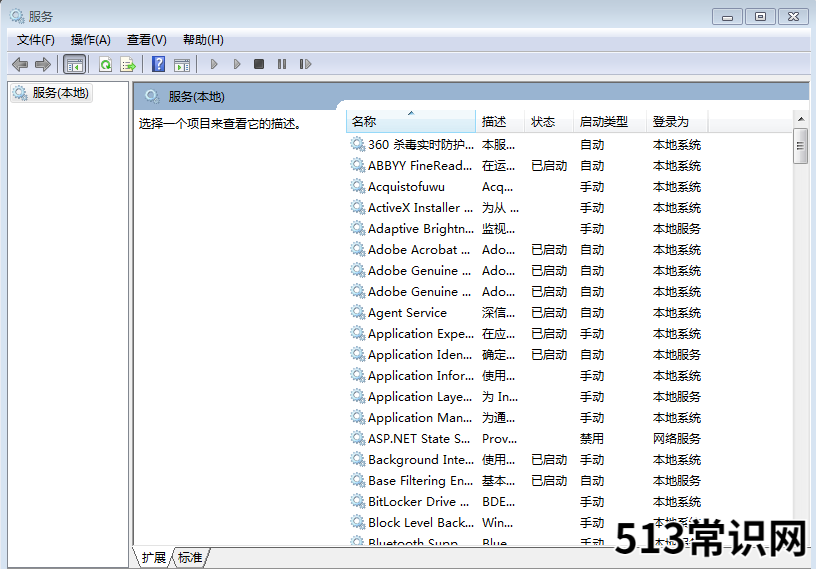Click the vertical scrollbar thumb
This screenshot has height=569, width=816.
(x=800, y=146)
